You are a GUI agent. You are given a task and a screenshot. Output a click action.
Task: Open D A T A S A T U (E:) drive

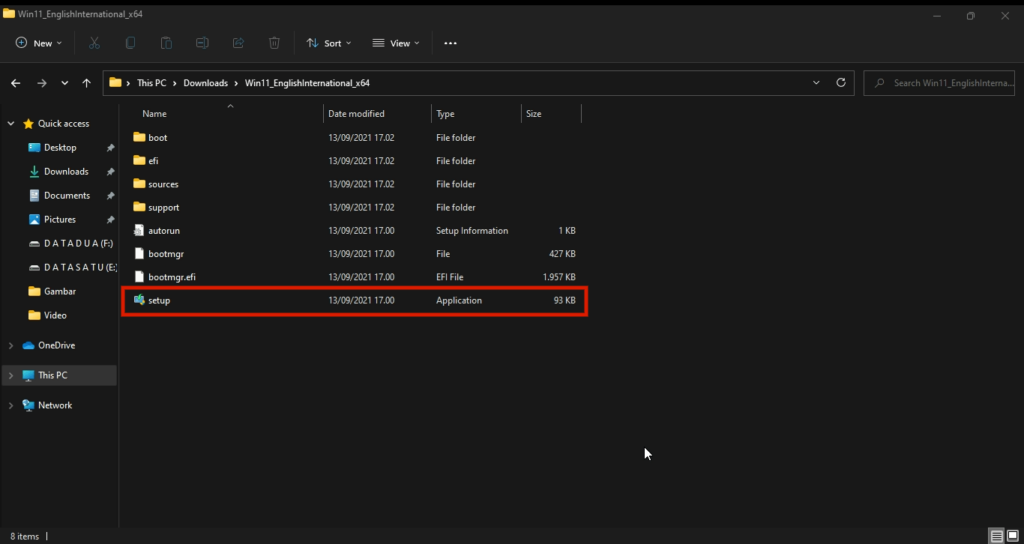pos(72,267)
